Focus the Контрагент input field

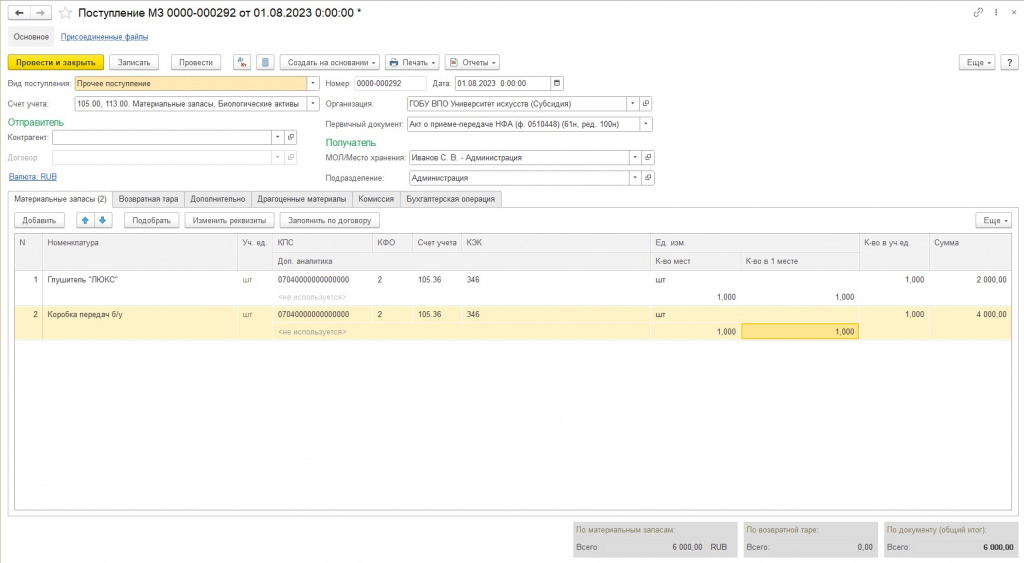click(162, 137)
